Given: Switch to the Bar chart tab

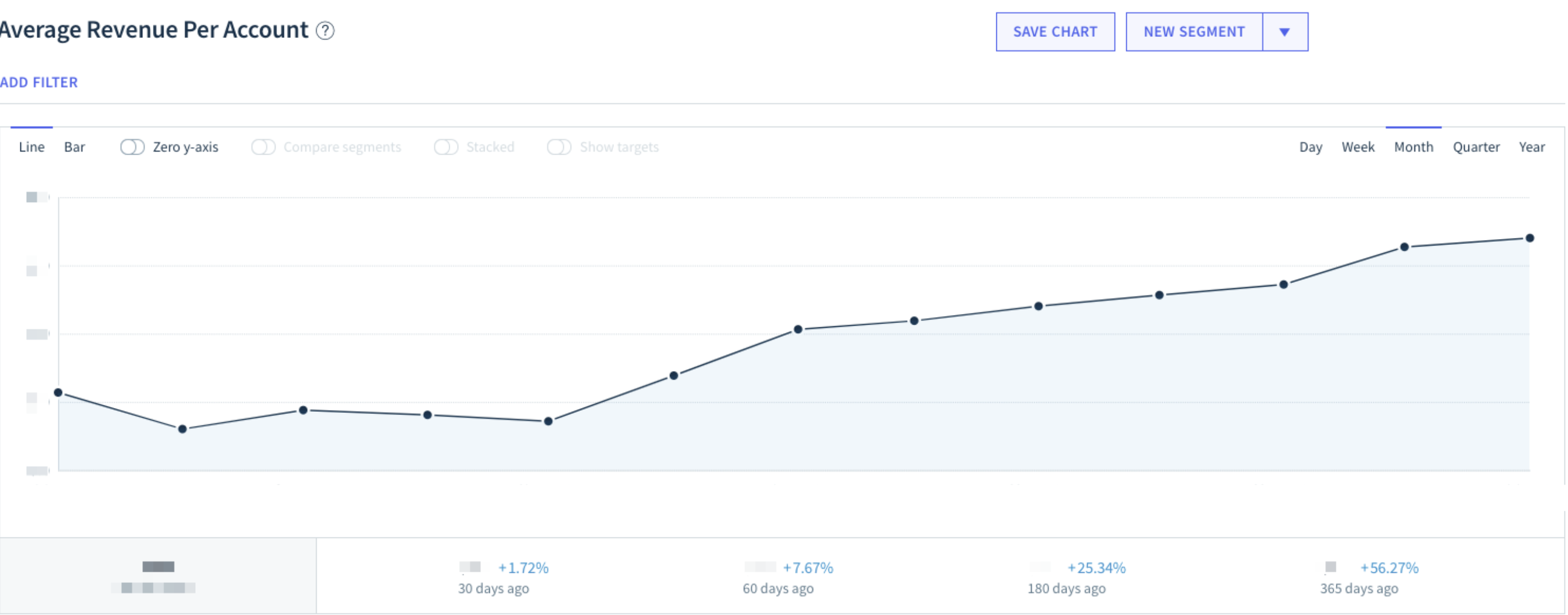Looking at the screenshot, I should point(74,148).
